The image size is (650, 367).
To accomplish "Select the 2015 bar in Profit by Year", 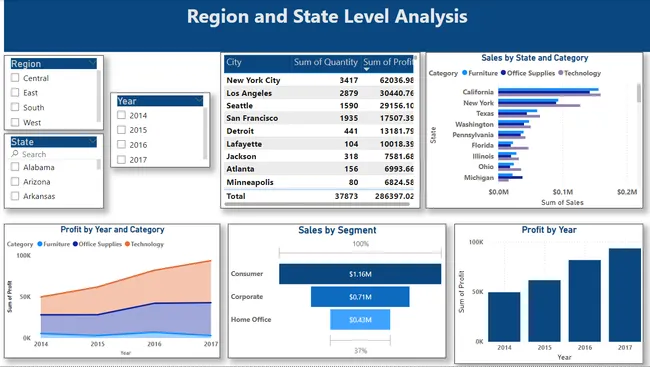I will click(544, 311).
